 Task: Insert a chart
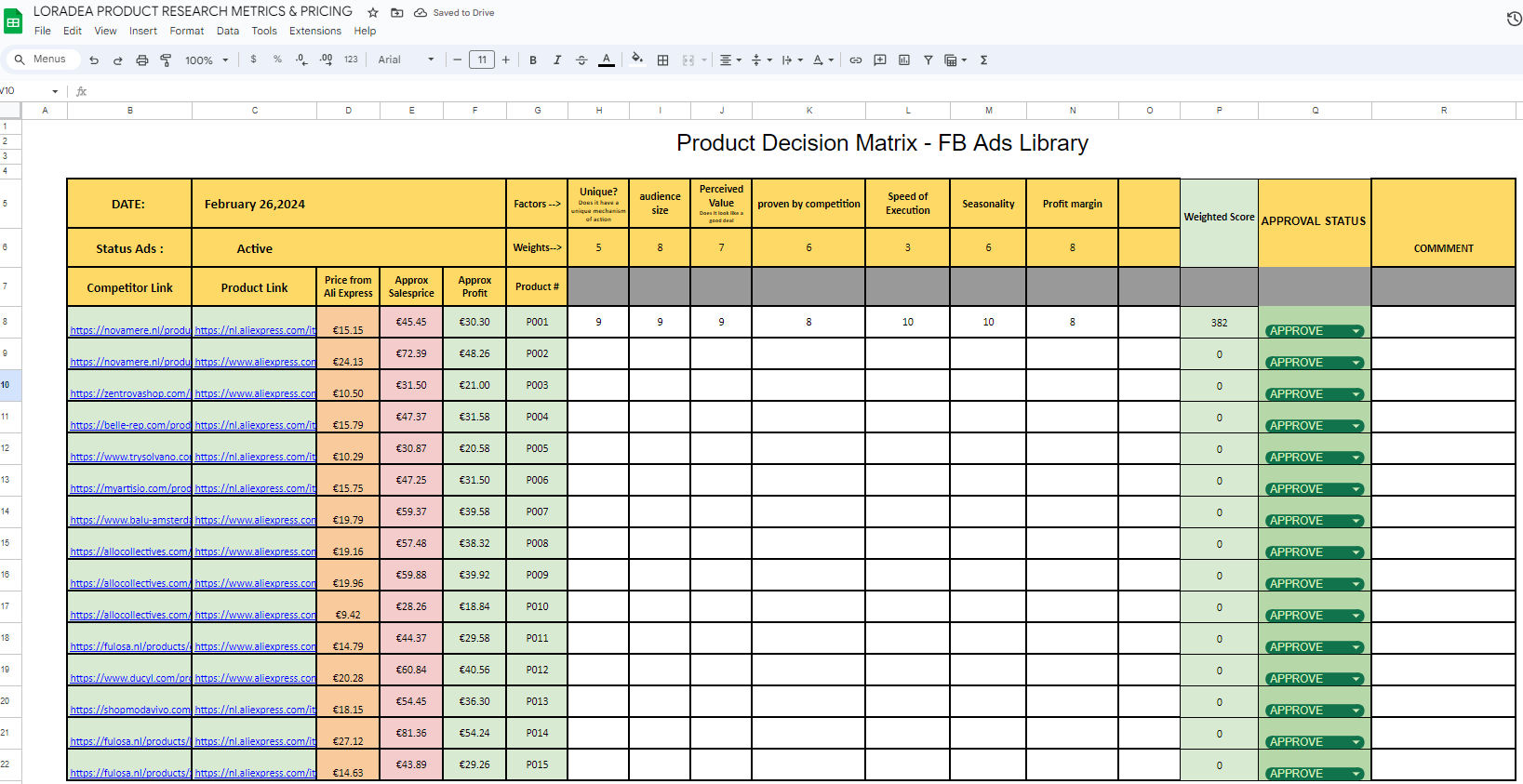904,60
